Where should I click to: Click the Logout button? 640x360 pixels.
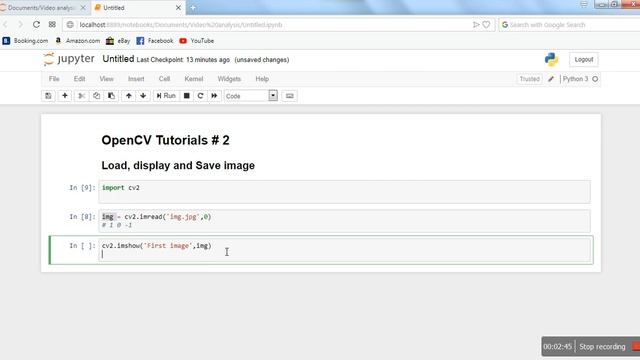tap(584, 60)
